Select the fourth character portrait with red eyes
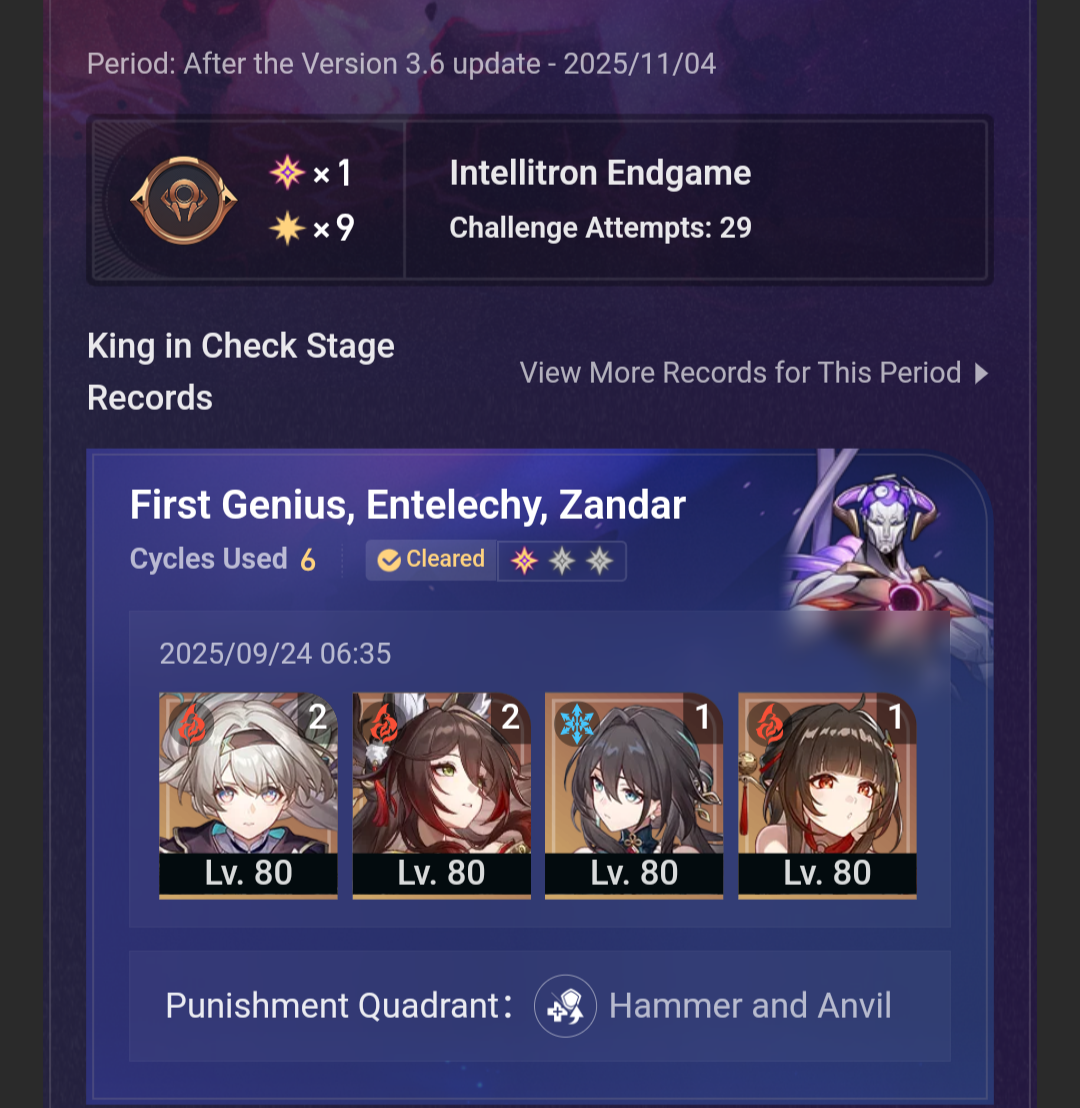Viewport: 1080px width, 1108px height. [x=827, y=796]
